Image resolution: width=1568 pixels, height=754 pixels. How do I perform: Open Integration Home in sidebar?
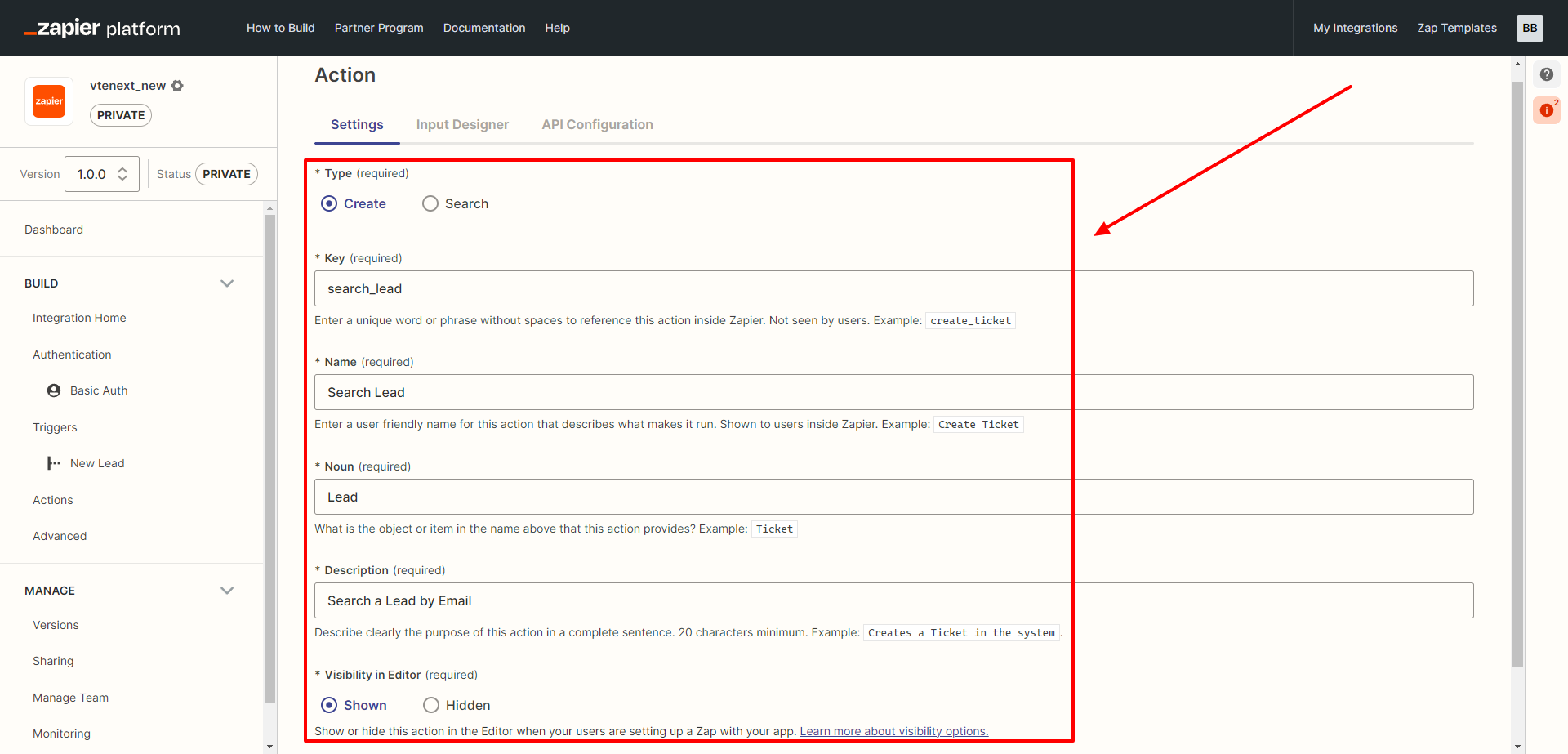pyautogui.click(x=79, y=318)
